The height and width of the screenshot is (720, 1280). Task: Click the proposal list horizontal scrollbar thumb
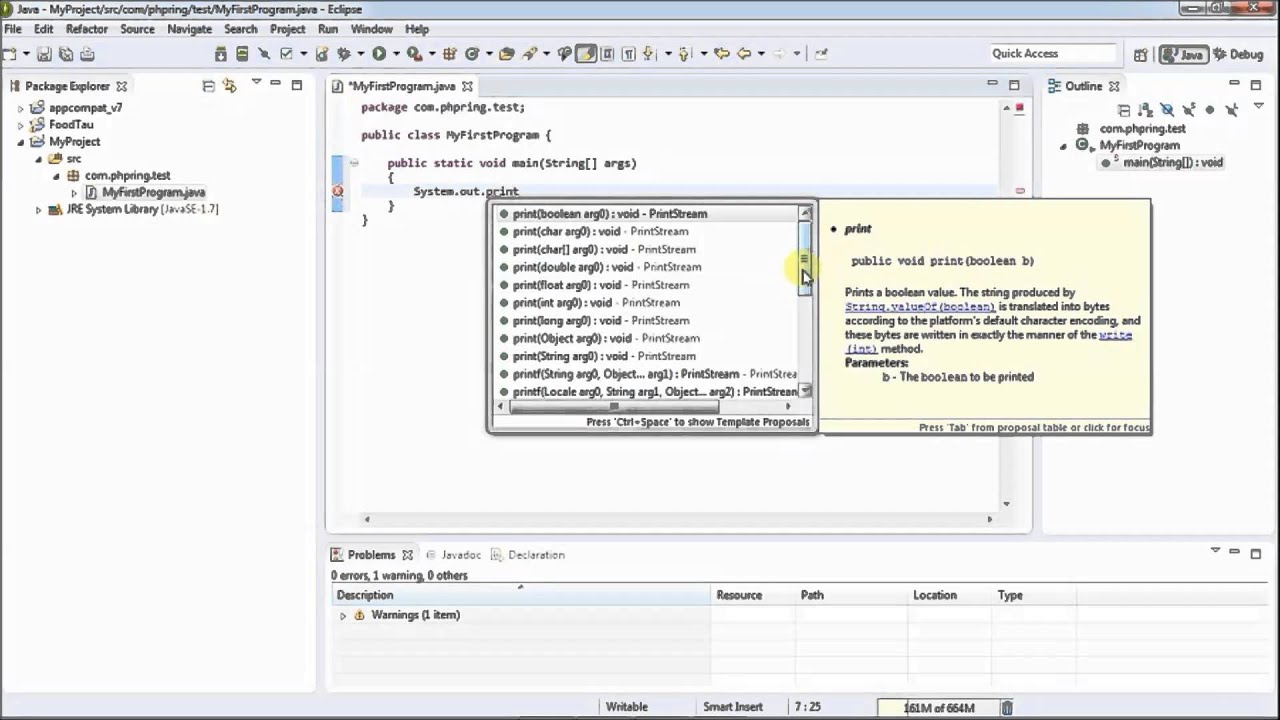pos(615,406)
